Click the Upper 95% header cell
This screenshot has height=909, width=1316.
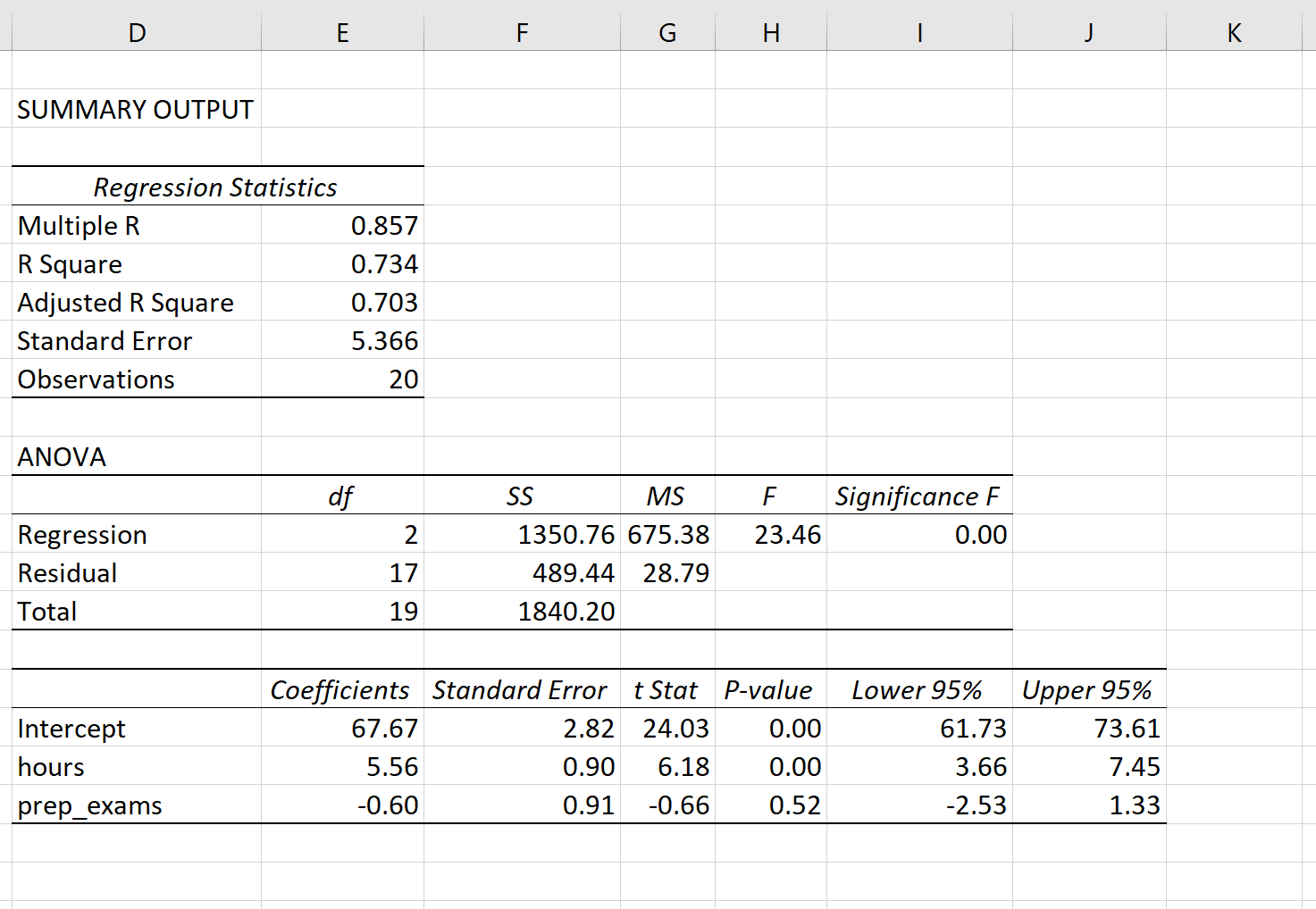pyautogui.click(x=1087, y=688)
